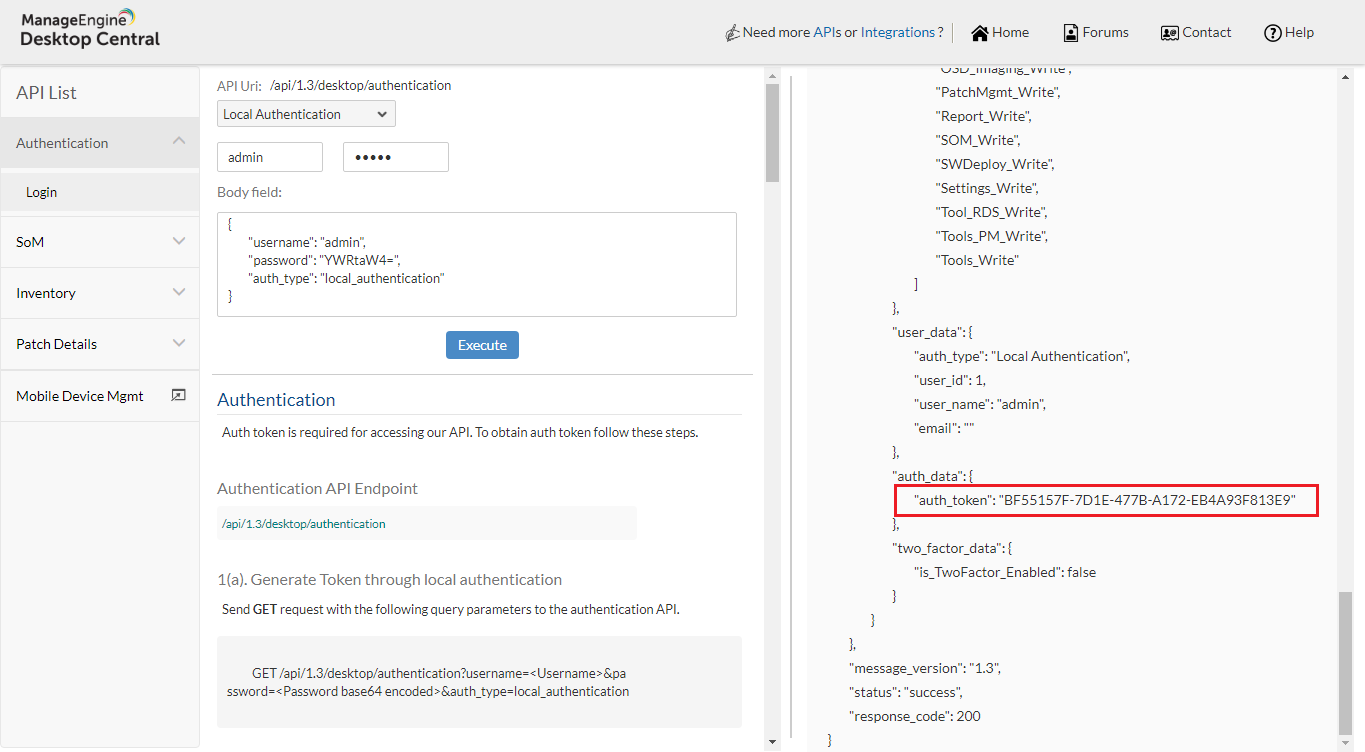The height and width of the screenshot is (752, 1365).
Task: Click the Help question mark icon
Action: click(x=1273, y=33)
